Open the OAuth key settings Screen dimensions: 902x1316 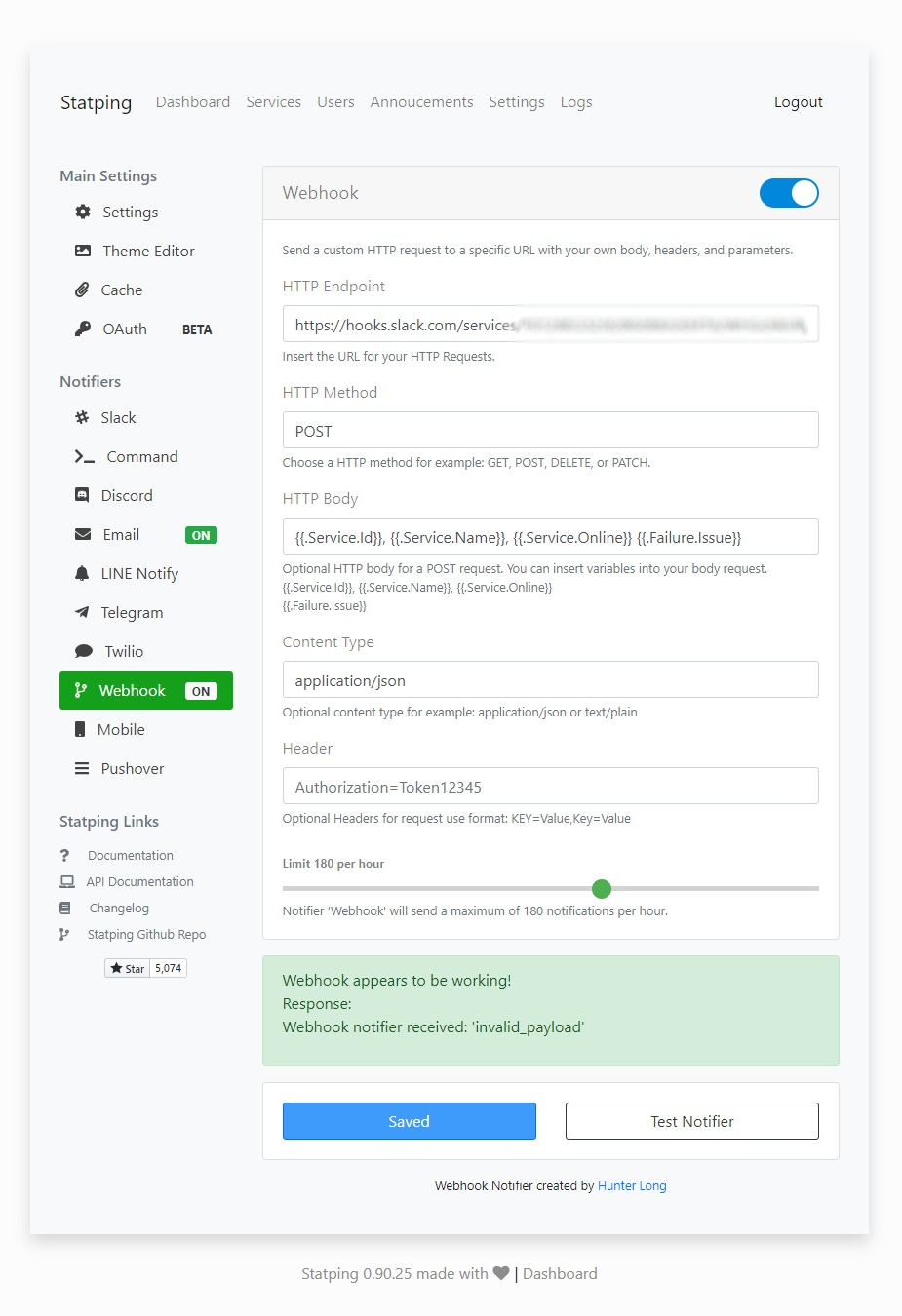click(x=83, y=329)
